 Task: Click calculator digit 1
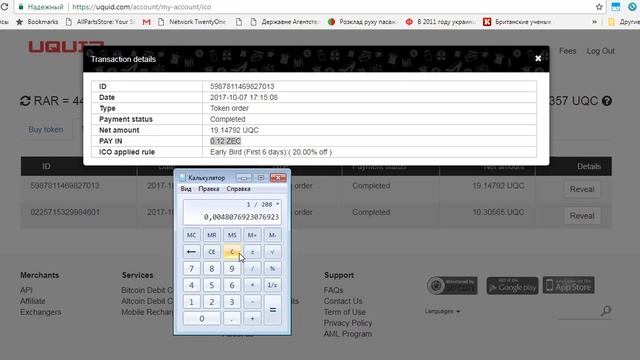click(191, 302)
